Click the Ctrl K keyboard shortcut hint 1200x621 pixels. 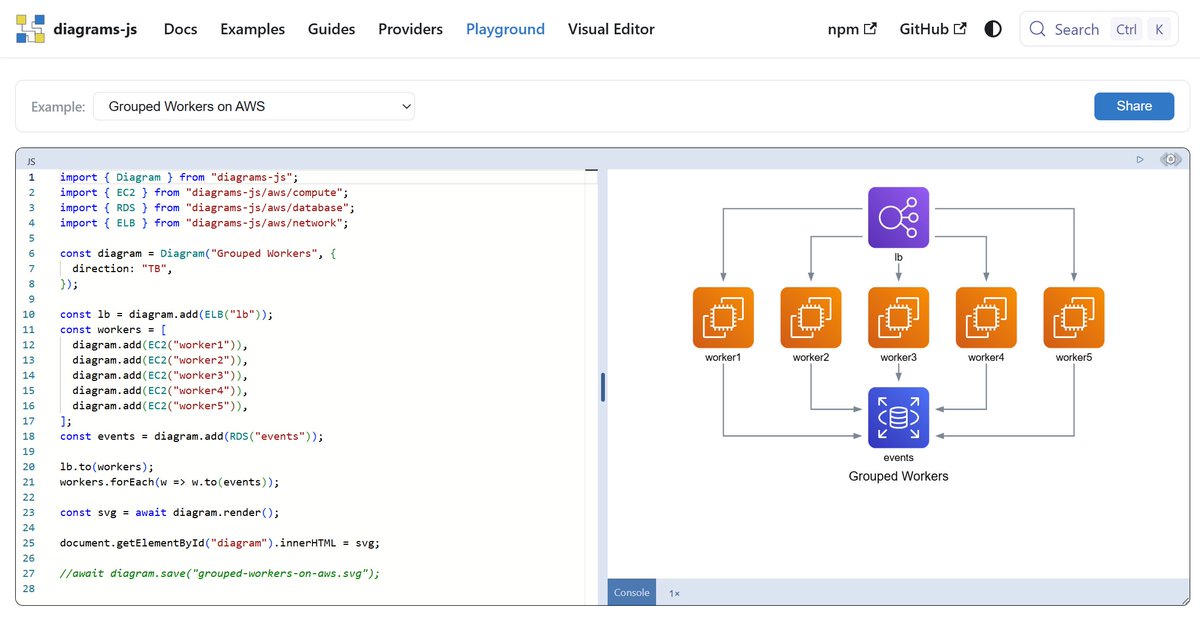pyautogui.click(x=1143, y=29)
